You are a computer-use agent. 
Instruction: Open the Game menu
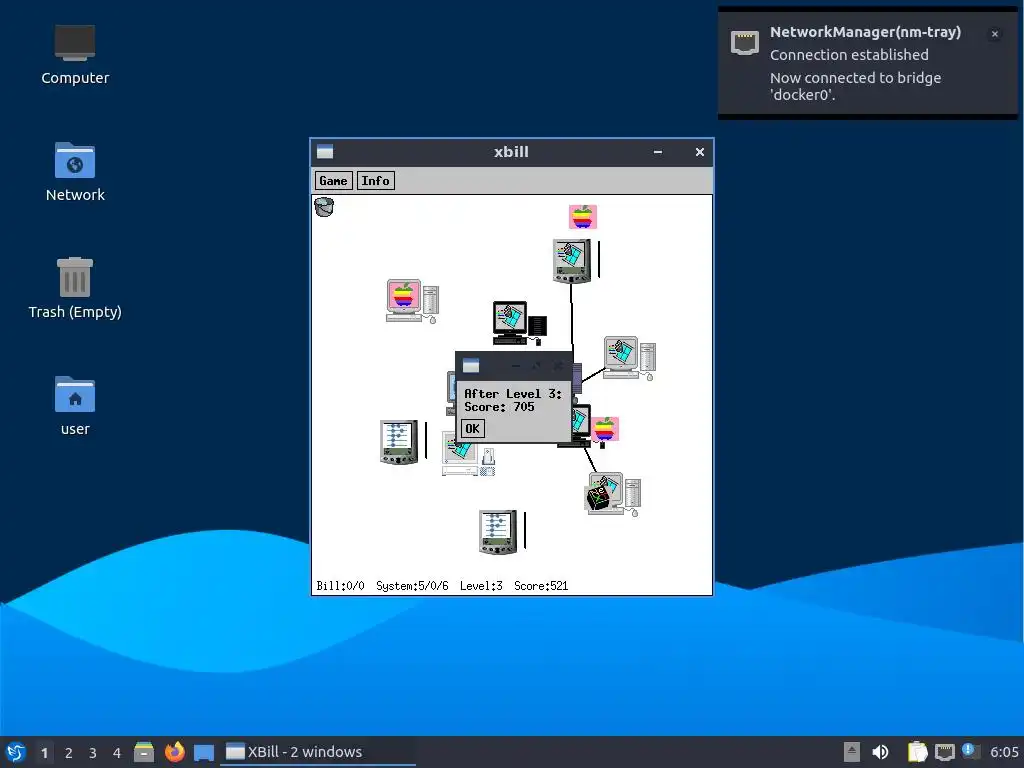pos(333,181)
